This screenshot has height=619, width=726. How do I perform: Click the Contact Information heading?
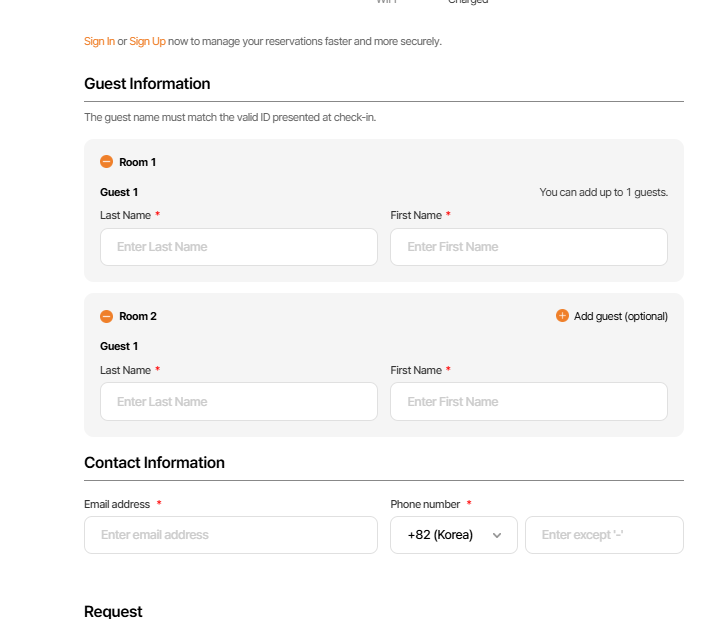154,463
